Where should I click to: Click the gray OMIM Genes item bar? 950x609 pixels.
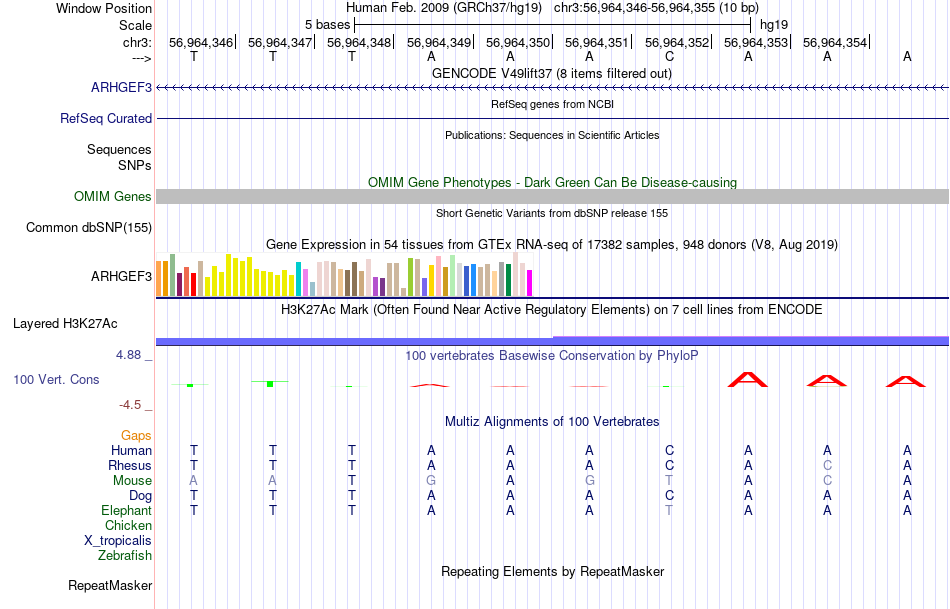click(x=553, y=196)
